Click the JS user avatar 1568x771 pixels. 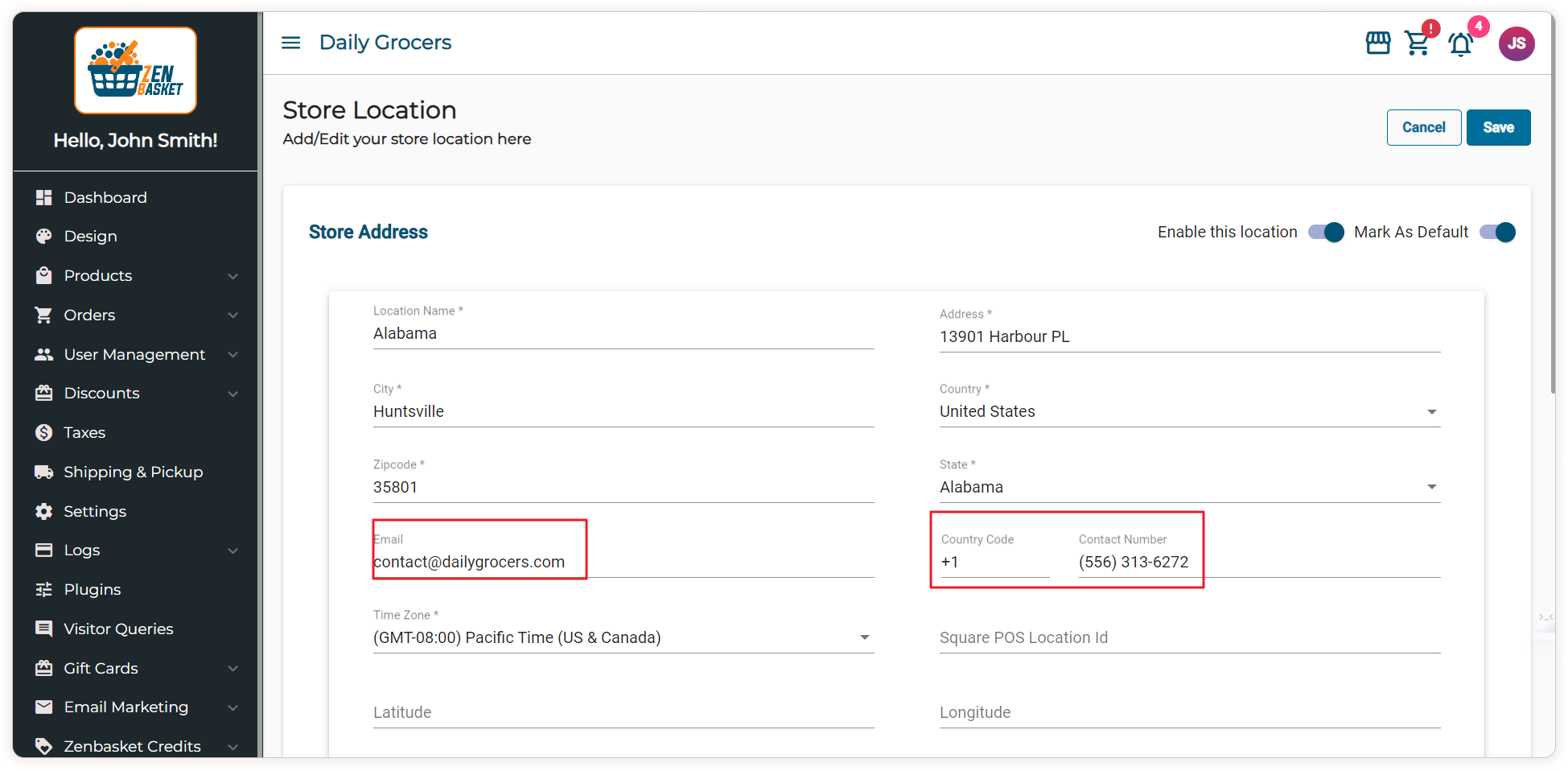click(x=1516, y=43)
